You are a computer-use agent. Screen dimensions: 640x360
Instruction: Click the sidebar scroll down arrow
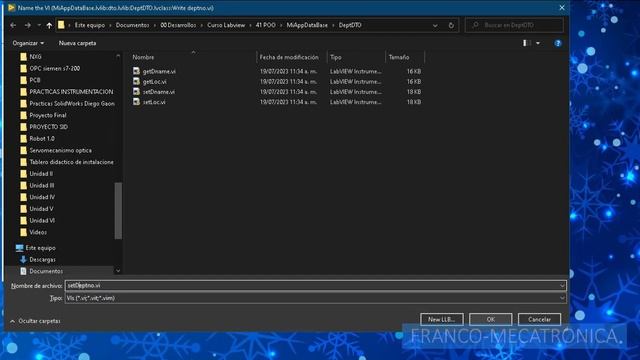pyautogui.click(x=118, y=270)
